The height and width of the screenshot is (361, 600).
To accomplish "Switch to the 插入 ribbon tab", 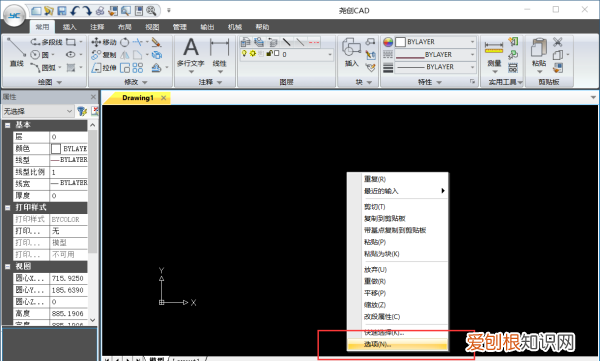I will point(69,27).
